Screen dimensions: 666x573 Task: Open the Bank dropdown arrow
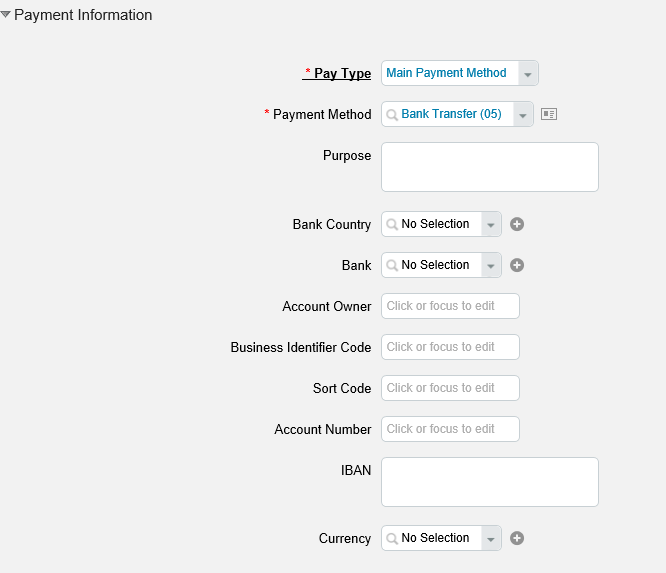pos(491,265)
